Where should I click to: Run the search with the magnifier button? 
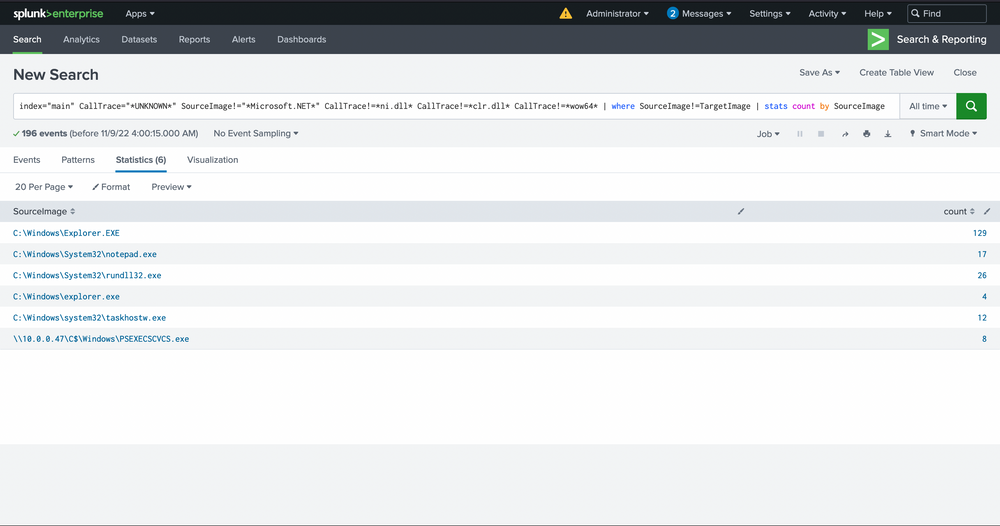(971, 106)
